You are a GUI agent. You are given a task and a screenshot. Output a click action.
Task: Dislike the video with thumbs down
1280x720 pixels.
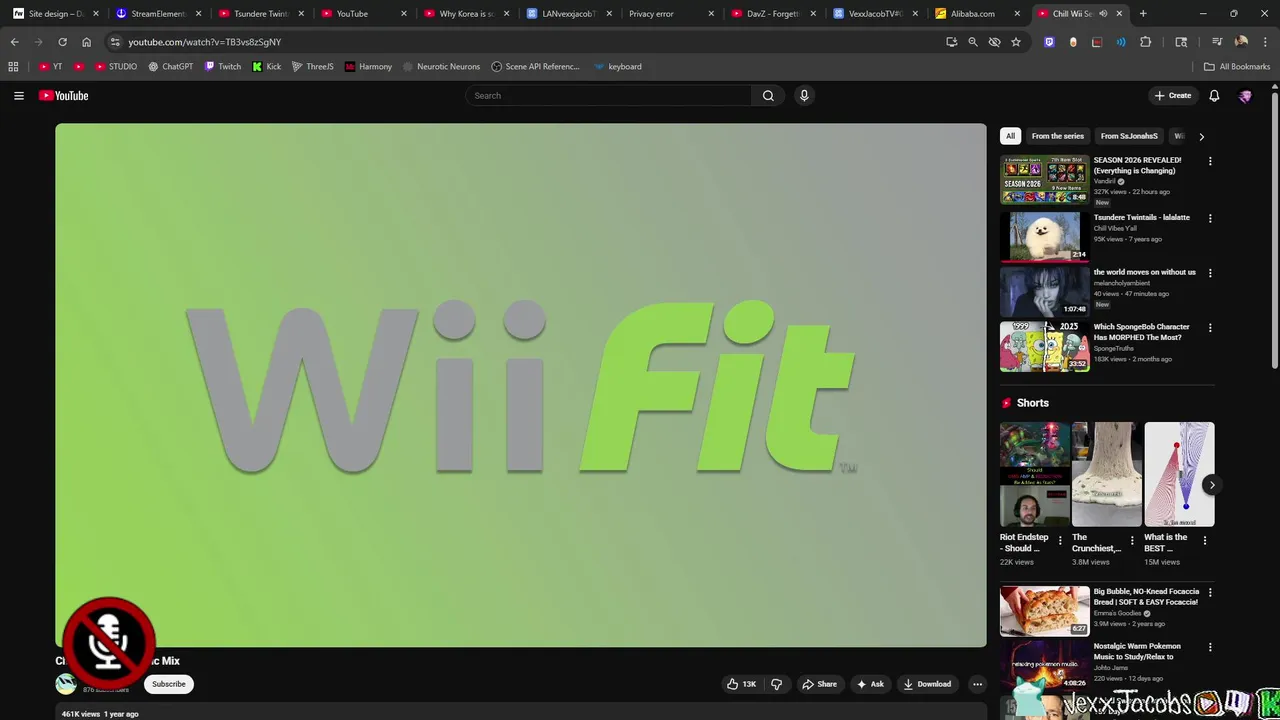coord(776,684)
